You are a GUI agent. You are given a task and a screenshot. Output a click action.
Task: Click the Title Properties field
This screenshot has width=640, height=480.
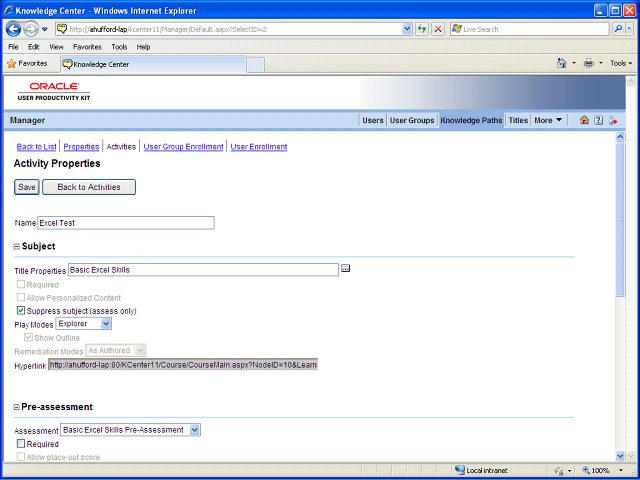[203, 270]
